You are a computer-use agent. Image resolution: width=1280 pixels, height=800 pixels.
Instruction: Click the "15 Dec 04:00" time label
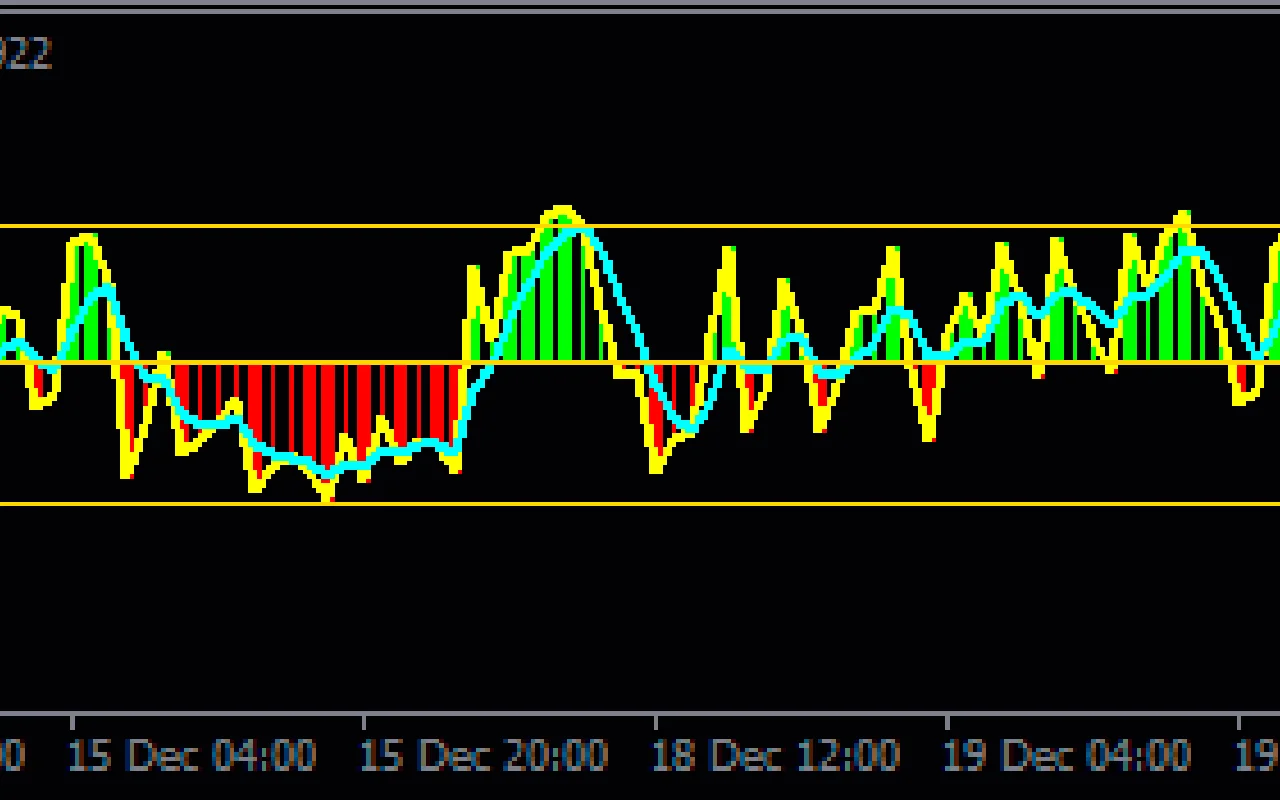[192, 755]
